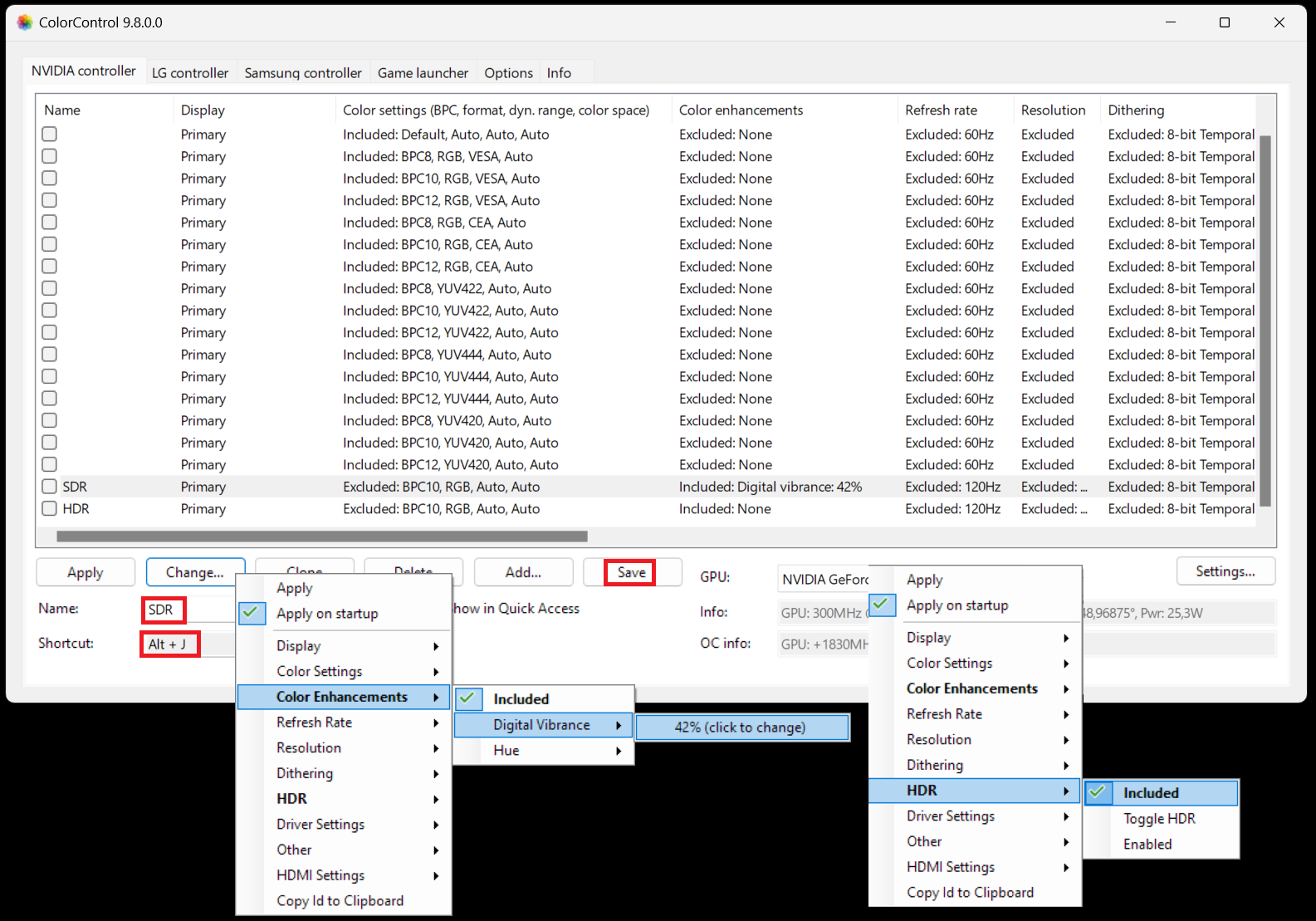Click the HDR entry in right context menu
1316x921 pixels.
coord(975,791)
